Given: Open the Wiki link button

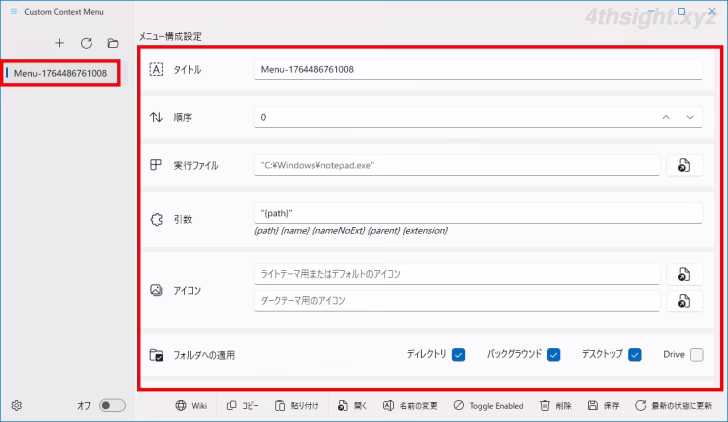Looking at the screenshot, I should point(191,405).
